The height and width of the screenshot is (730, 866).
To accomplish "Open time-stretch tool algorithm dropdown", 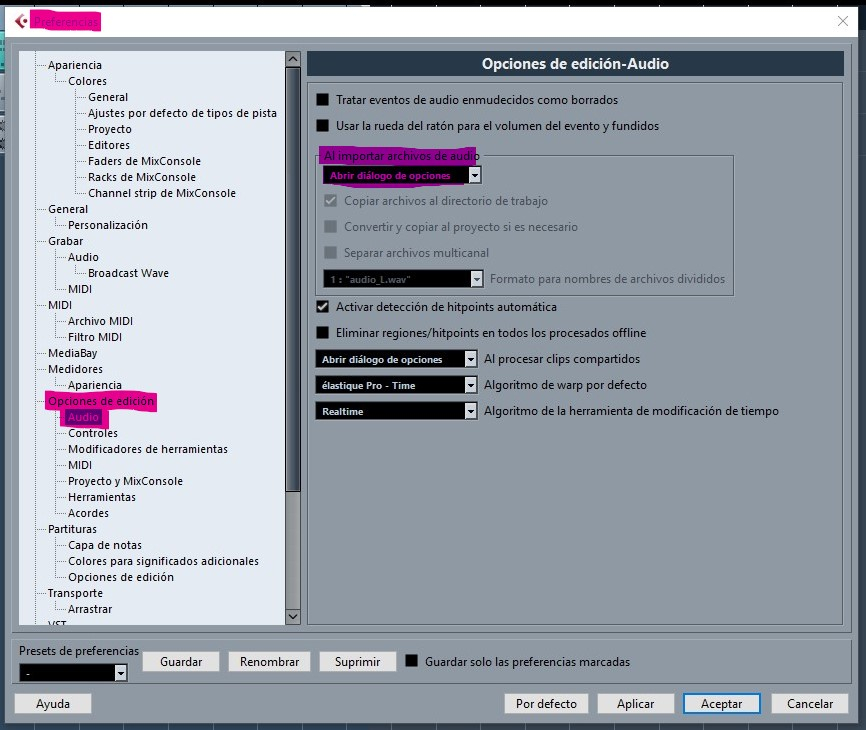I will (x=396, y=411).
